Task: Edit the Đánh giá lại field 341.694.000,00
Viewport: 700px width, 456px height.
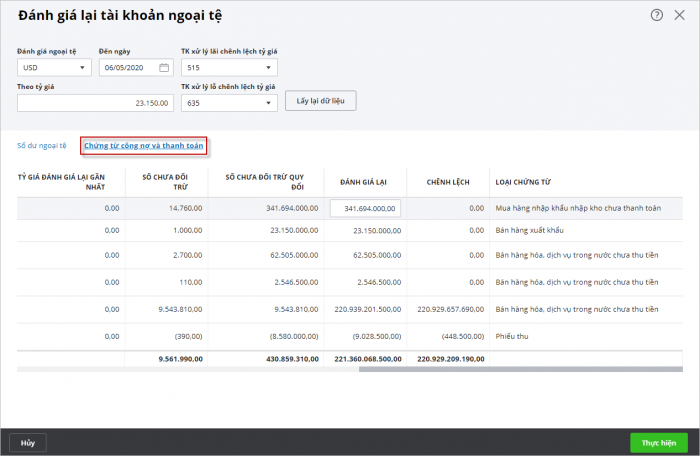Action: (365, 209)
